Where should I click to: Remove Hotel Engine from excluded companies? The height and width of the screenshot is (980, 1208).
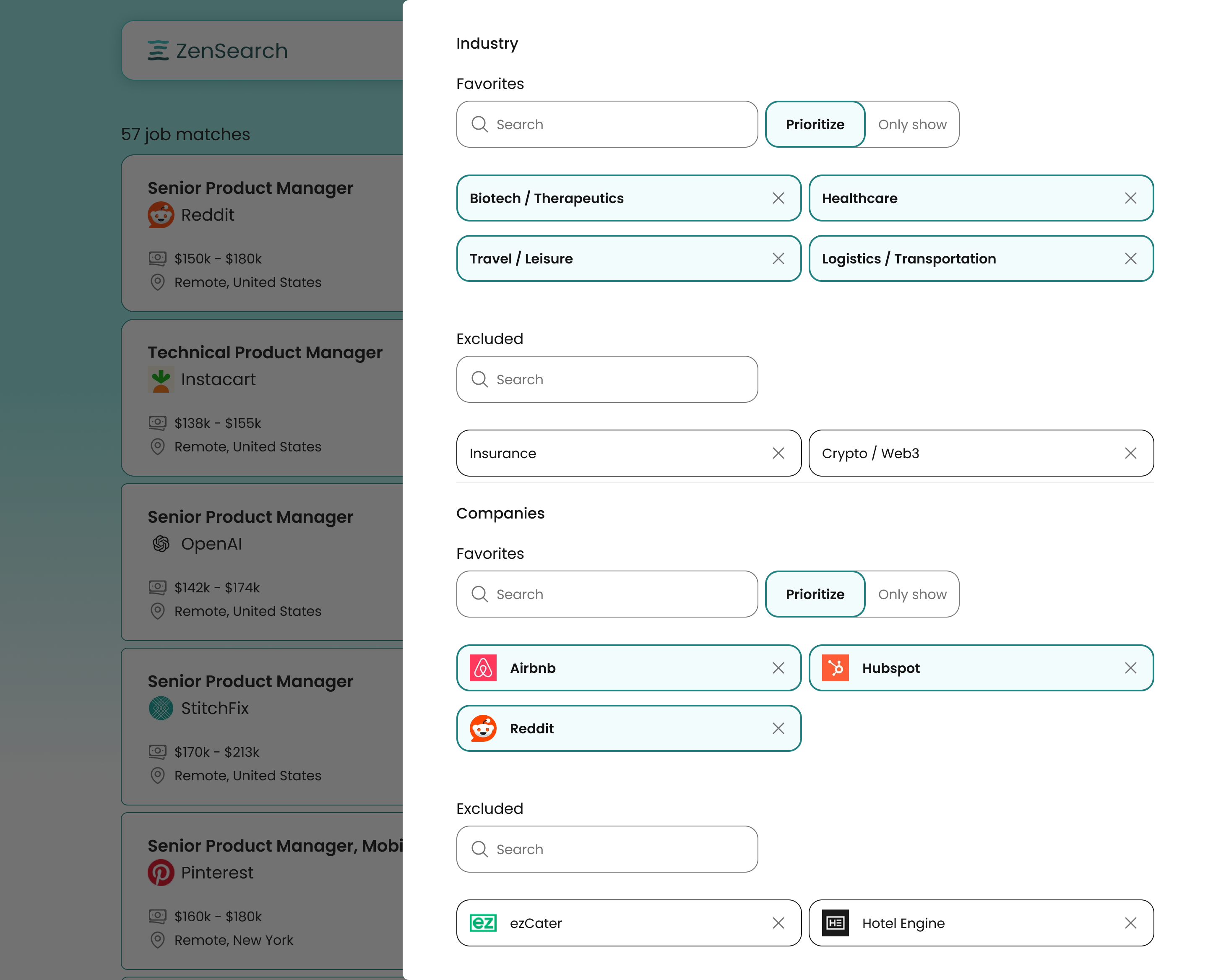1130,923
